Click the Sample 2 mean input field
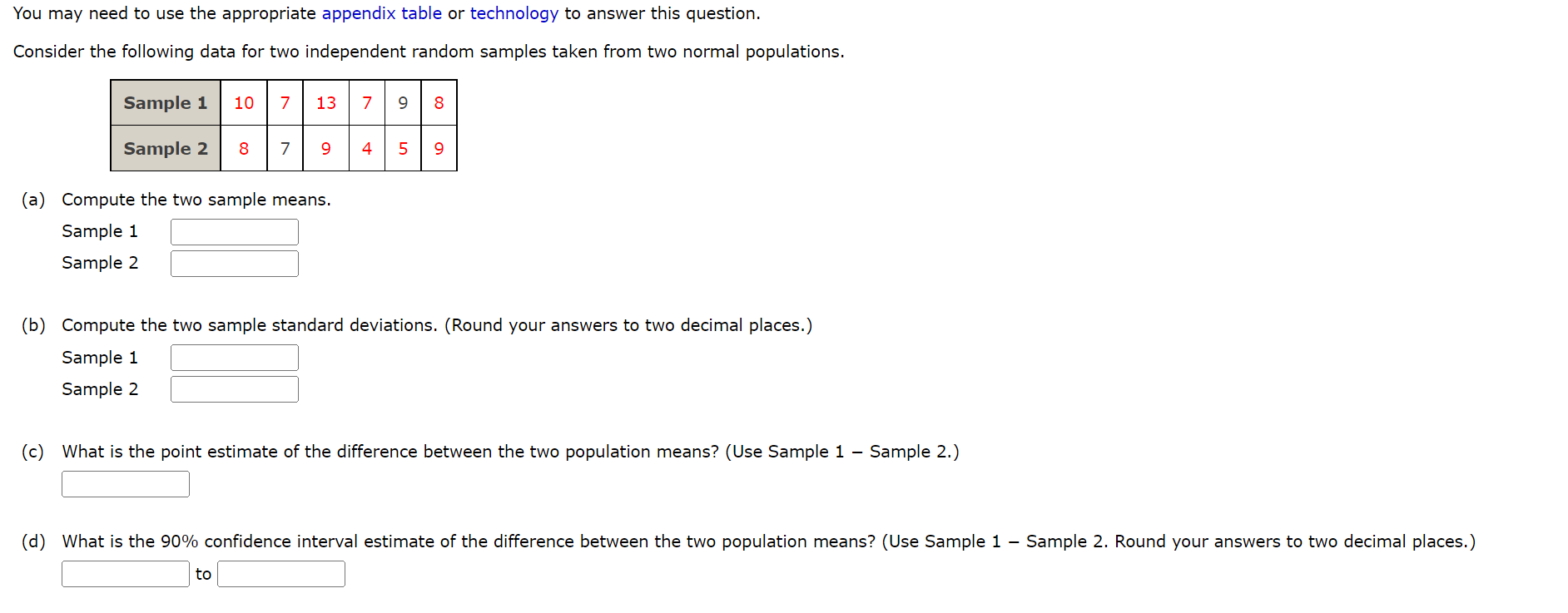1568x613 pixels. coord(234,263)
